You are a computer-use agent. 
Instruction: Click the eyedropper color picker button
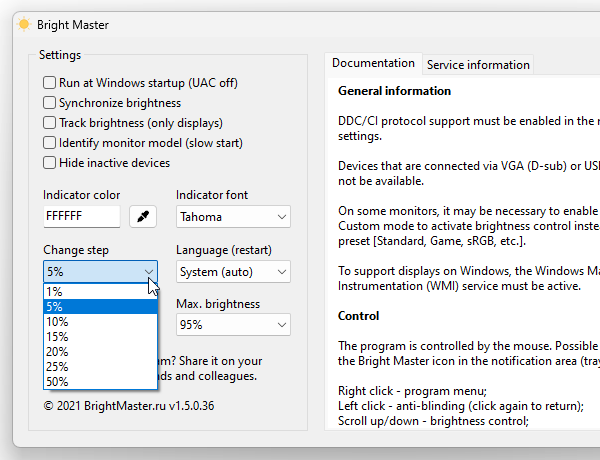(x=143, y=217)
